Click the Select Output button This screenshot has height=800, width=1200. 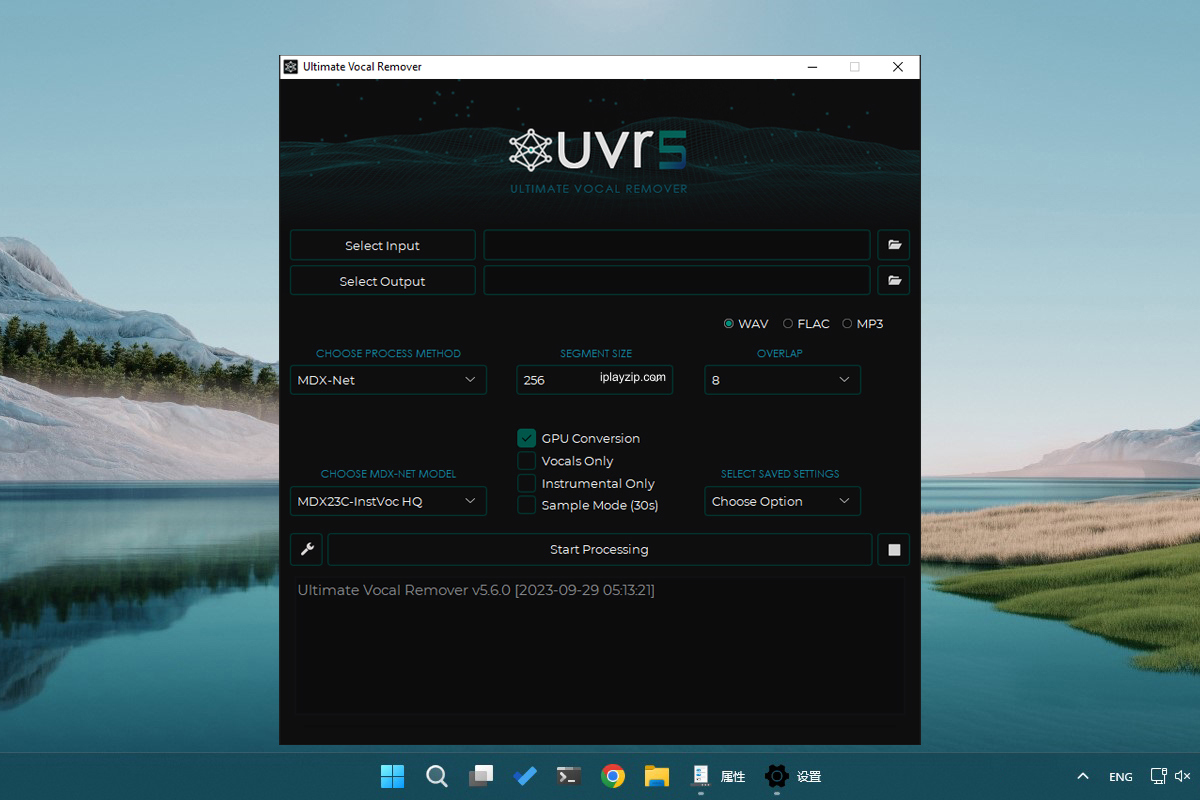tap(382, 280)
